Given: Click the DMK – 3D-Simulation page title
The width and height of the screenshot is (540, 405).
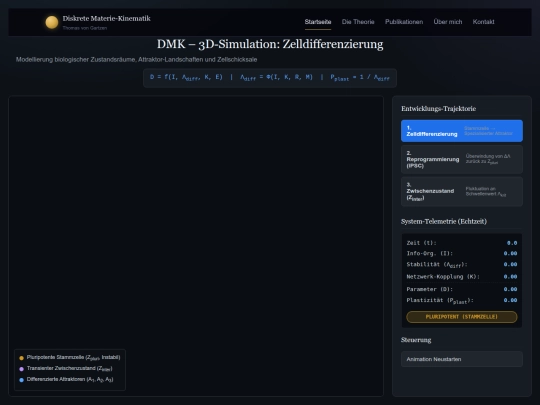Looking at the screenshot, I should [270, 44].
